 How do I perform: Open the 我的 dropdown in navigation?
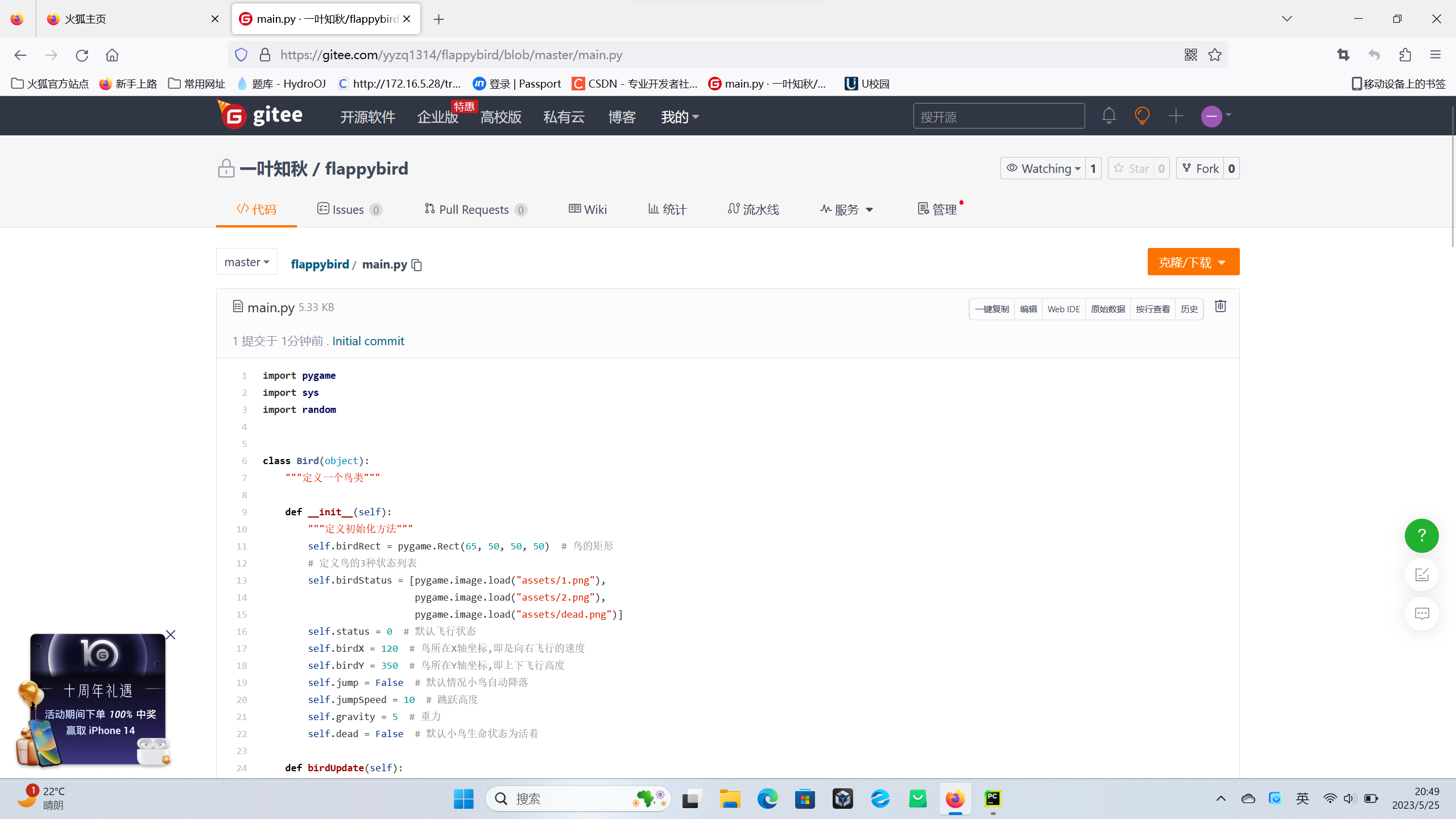[x=680, y=117]
